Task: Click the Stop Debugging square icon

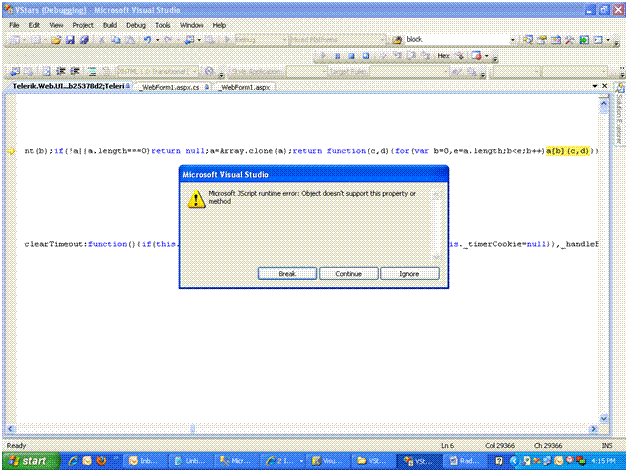Action: pyautogui.click(x=351, y=56)
